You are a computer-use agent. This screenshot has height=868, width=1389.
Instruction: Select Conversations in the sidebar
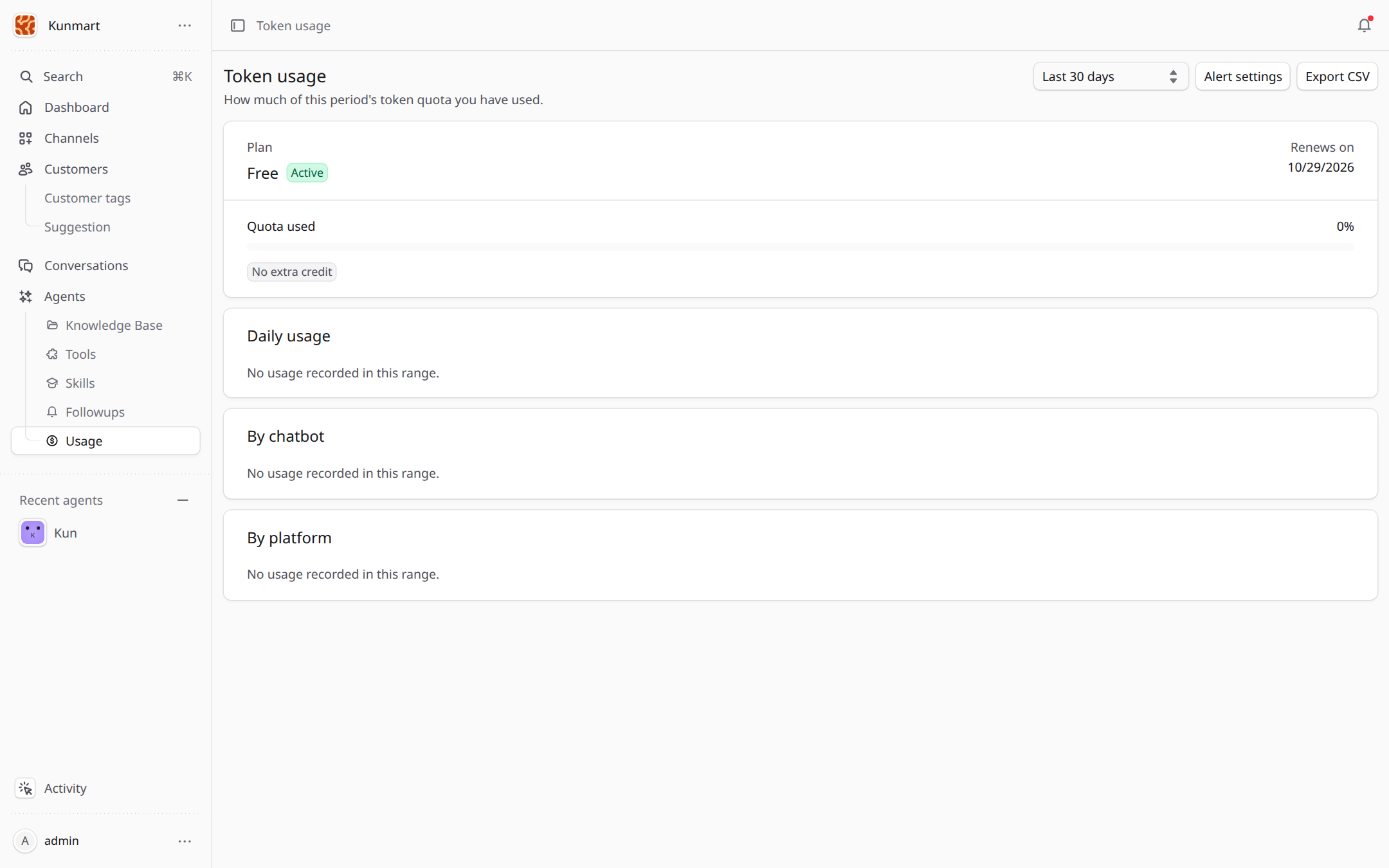click(x=106, y=266)
